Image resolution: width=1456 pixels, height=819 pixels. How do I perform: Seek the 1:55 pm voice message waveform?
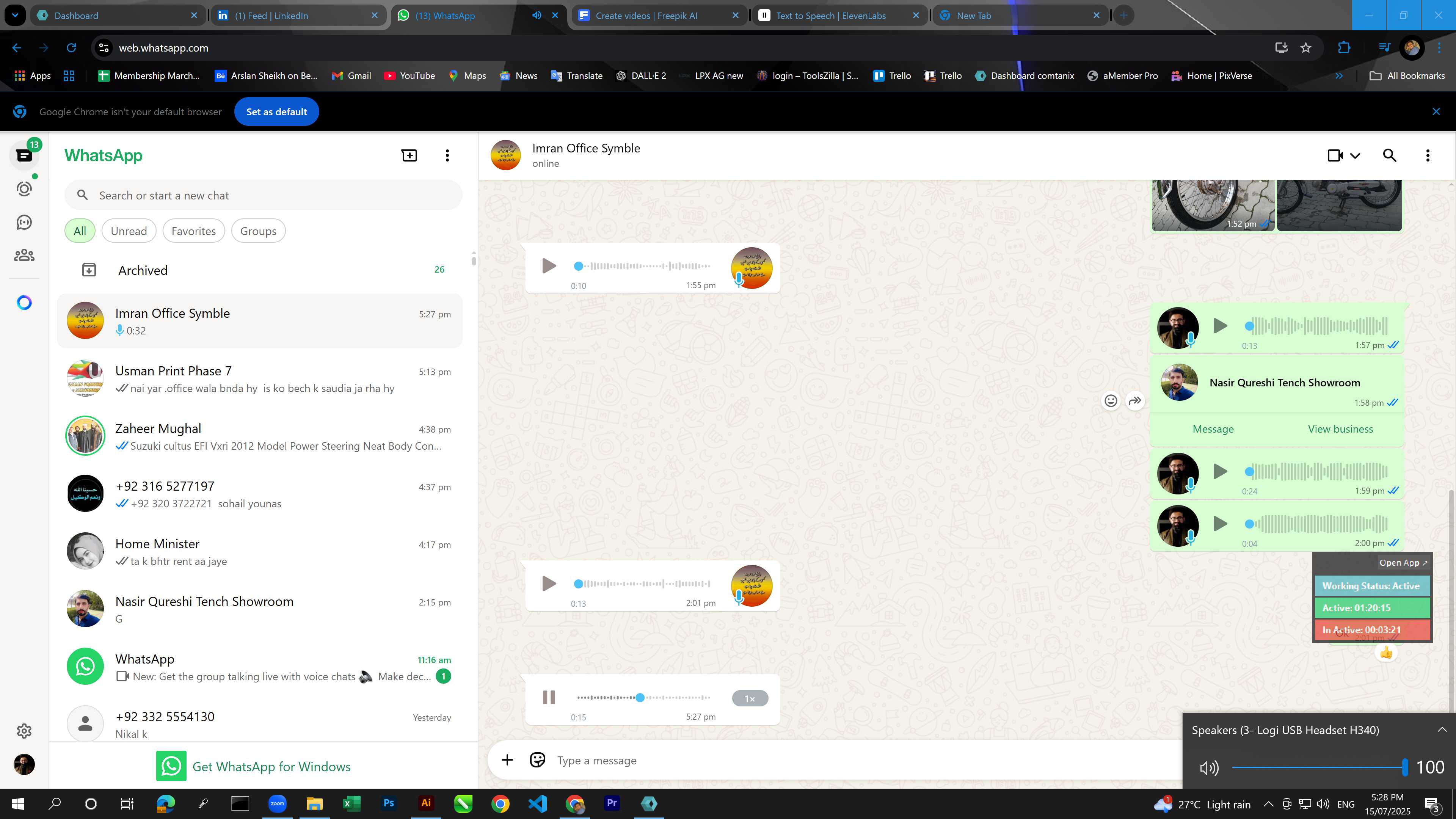(x=643, y=266)
